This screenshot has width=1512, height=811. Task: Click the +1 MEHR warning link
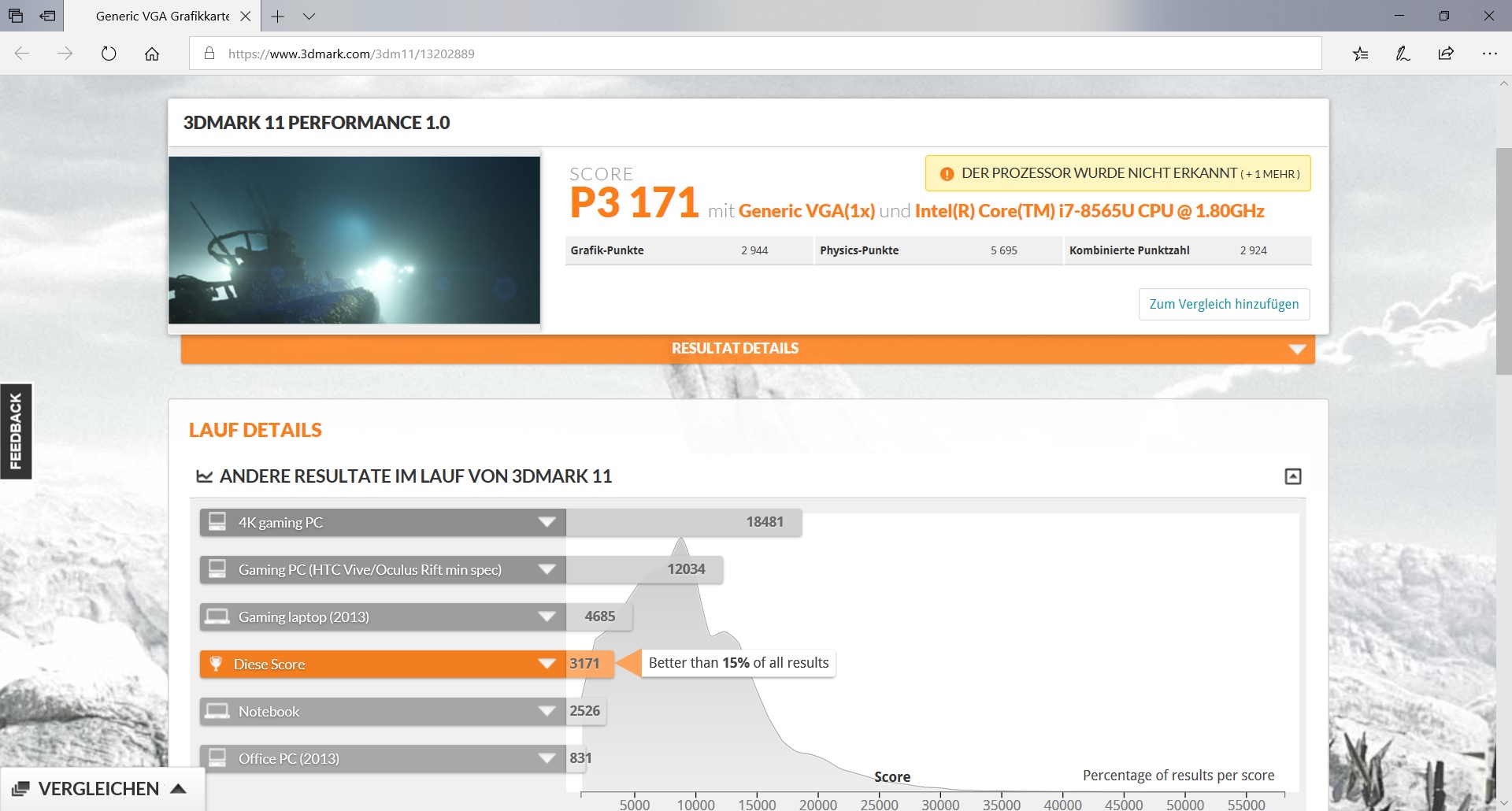tap(1271, 174)
